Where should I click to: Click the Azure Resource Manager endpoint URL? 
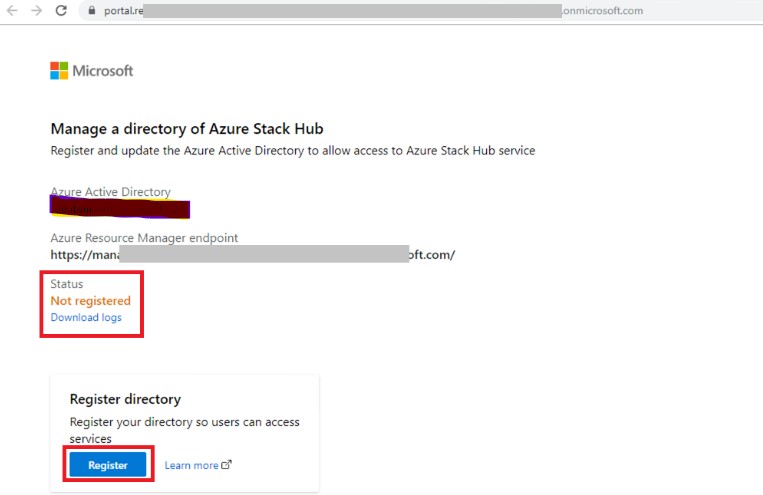252,254
